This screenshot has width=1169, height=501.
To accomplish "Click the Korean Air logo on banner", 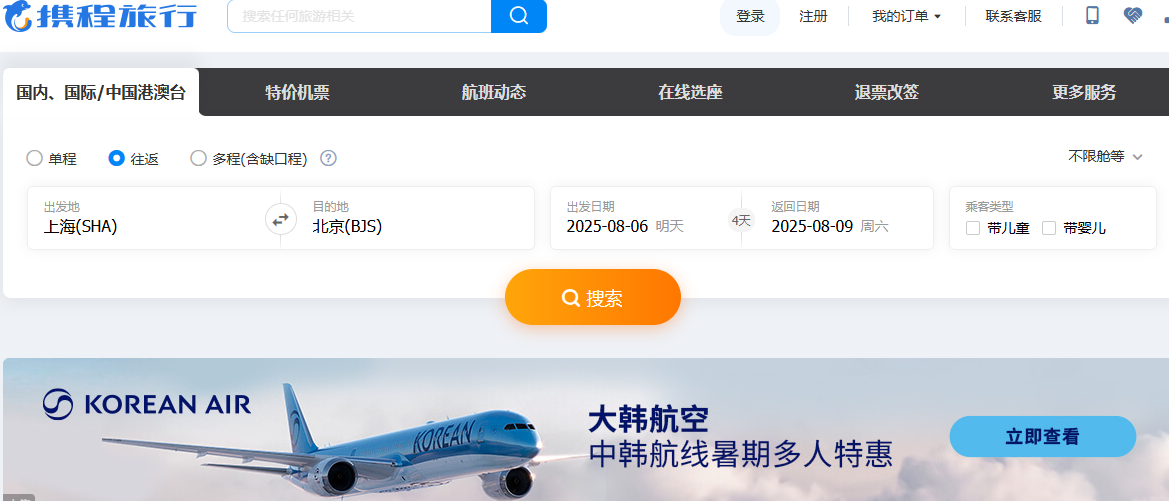I will pyautogui.click(x=147, y=404).
